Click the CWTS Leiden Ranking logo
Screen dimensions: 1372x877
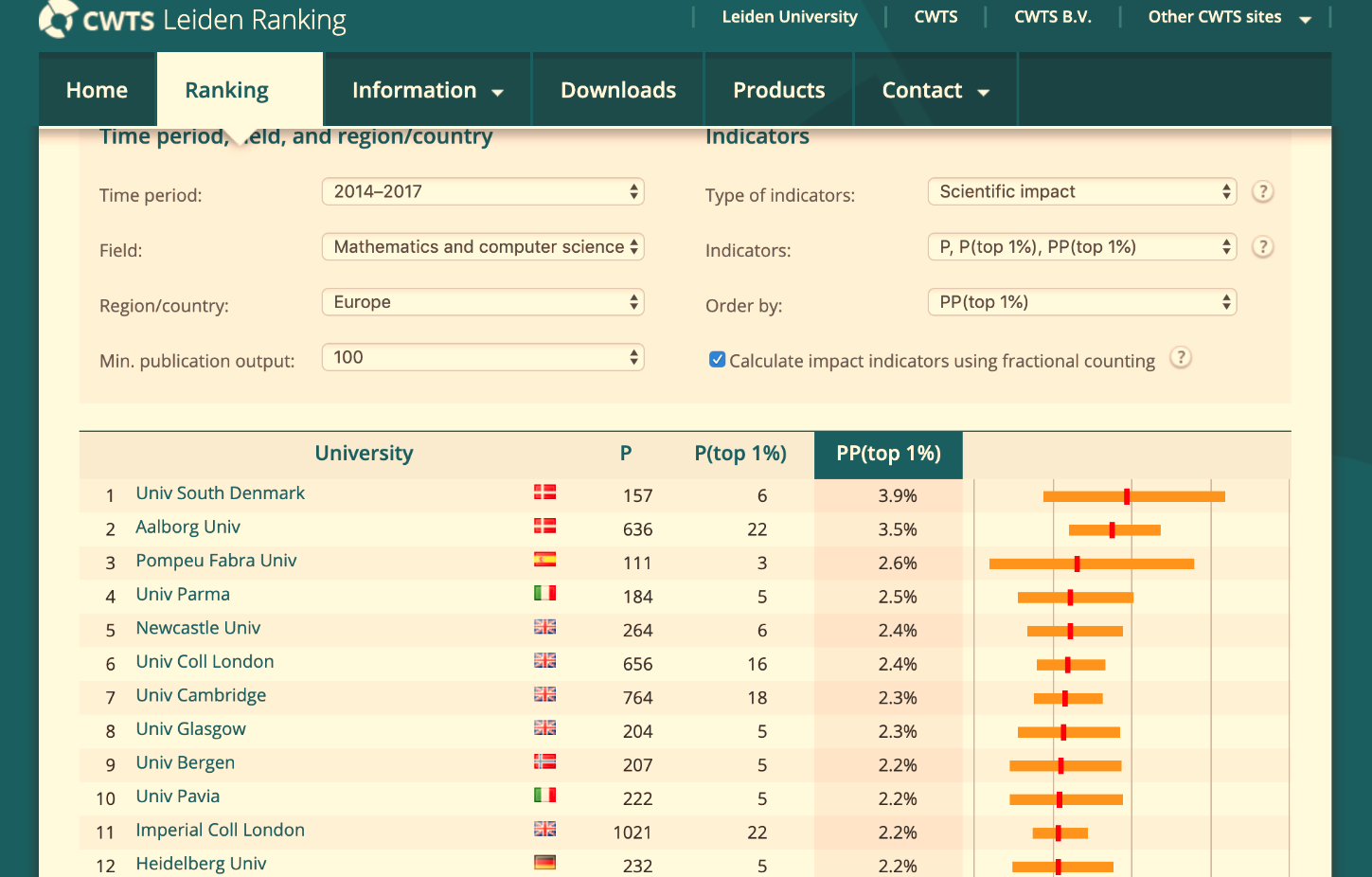[193, 19]
